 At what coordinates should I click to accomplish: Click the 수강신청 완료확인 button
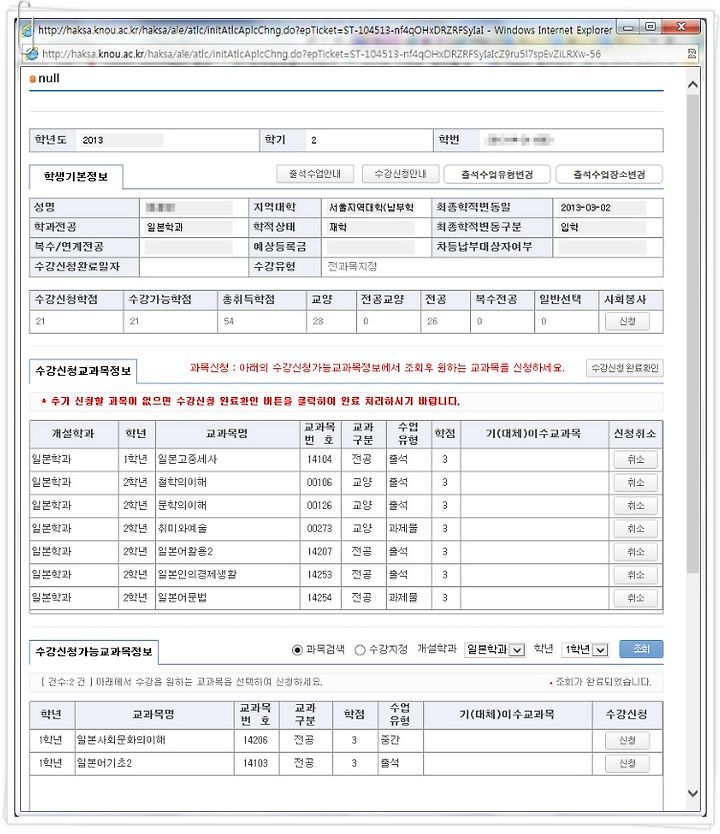(x=625, y=368)
